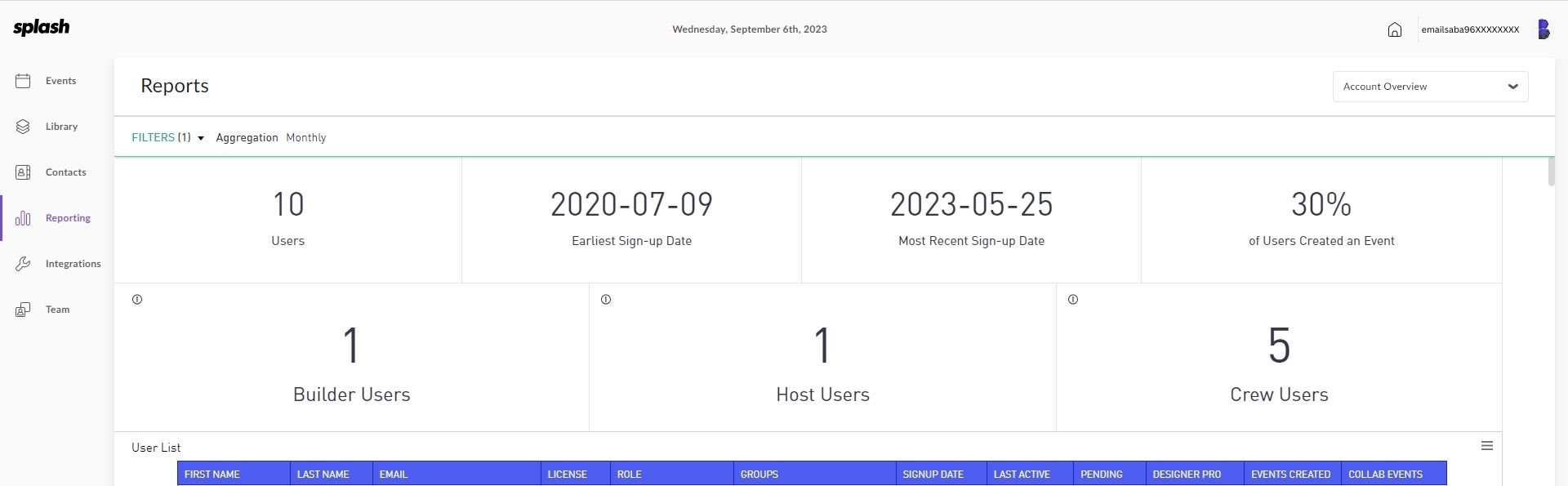This screenshot has width=1568, height=486.
Task: Open the Events calendar icon in sidebar
Action: [x=23, y=81]
